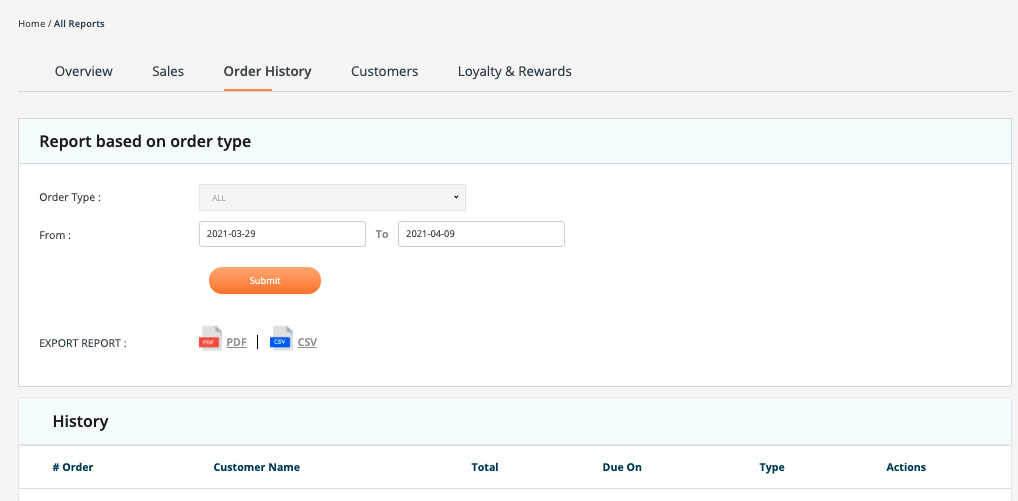Screen dimensions: 1018x501
Task: Export report via CSV link
Action: [307, 343]
